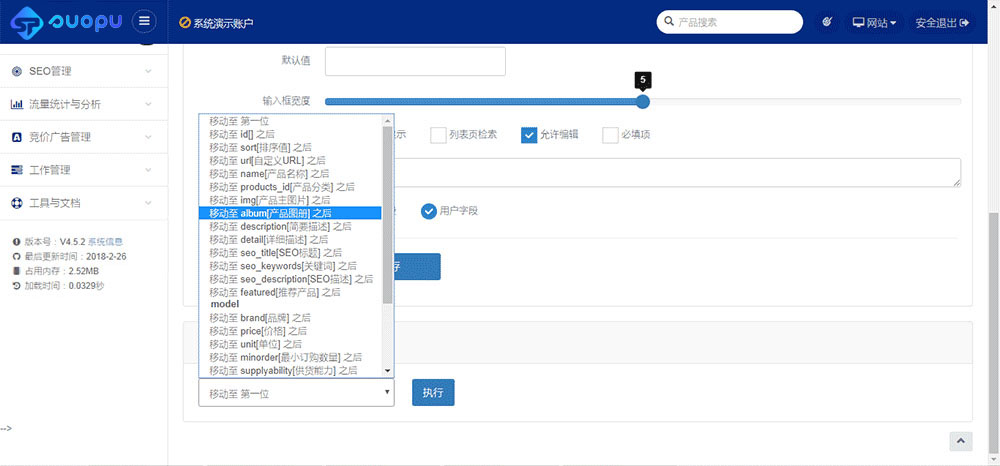Click the rocket icon in header
Viewport: 1000px width, 466px height.
(827, 22)
